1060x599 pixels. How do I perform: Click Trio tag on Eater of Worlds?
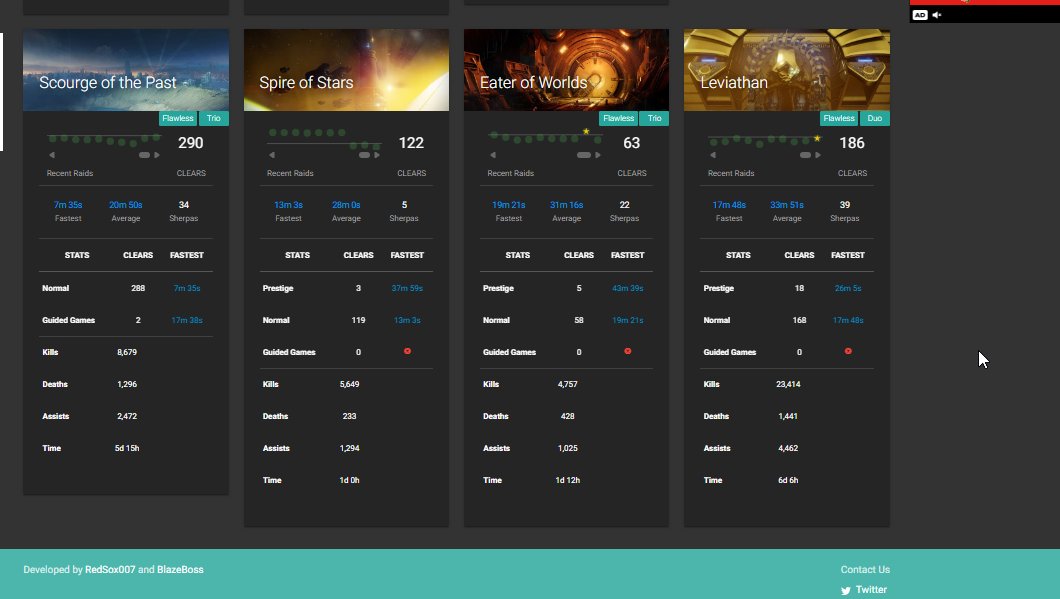click(654, 118)
